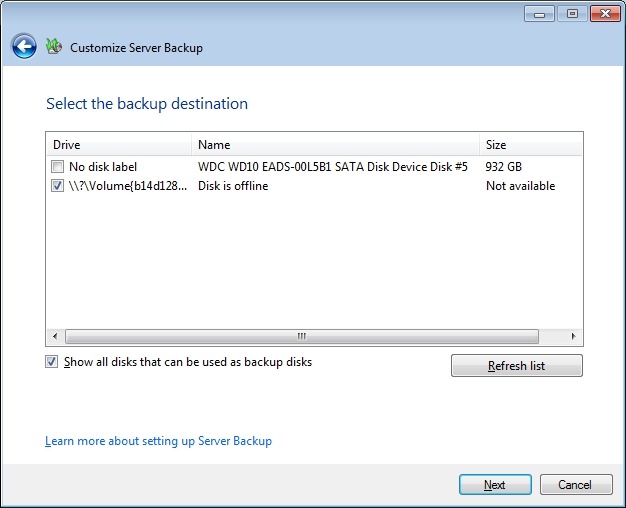Close the window with the red X

click(606, 13)
